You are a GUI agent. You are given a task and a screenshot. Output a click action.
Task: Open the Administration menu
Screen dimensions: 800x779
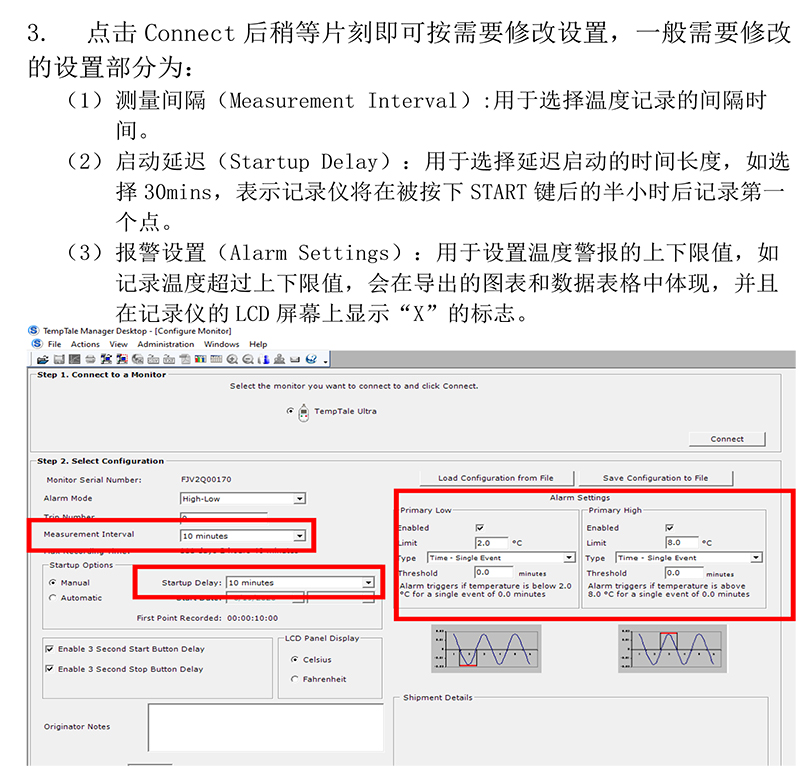click(165, 344)
